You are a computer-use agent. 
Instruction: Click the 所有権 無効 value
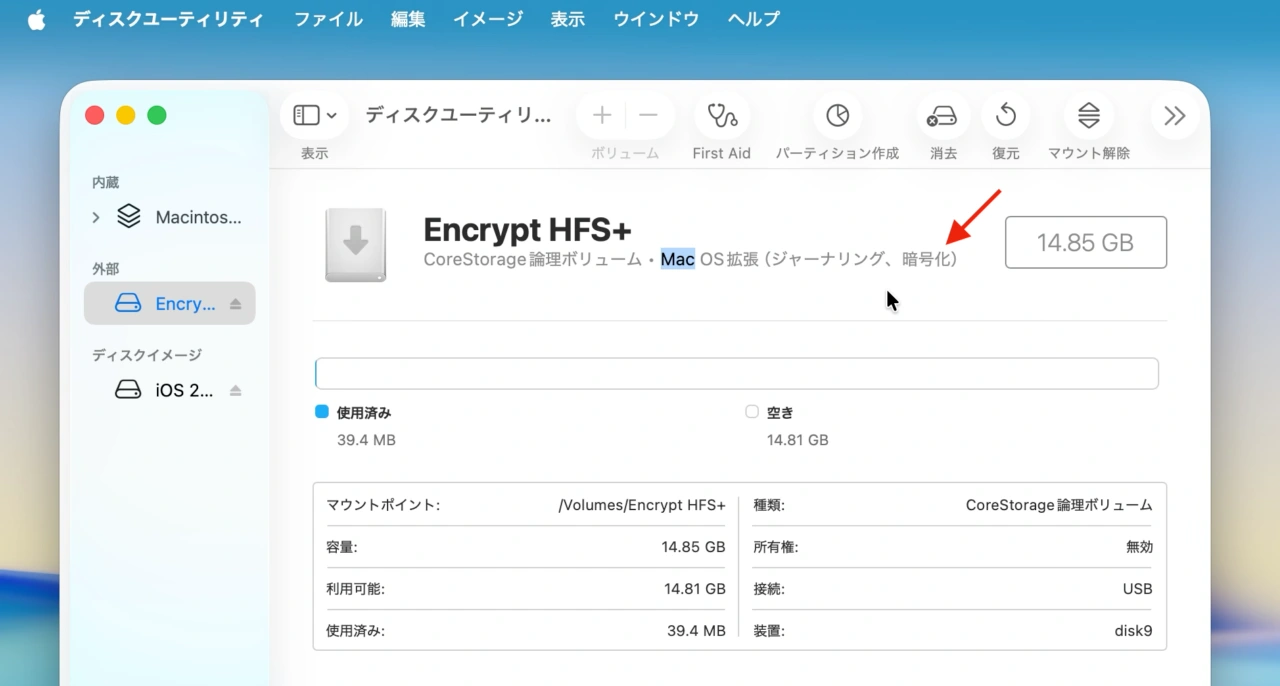(1139, 547)
